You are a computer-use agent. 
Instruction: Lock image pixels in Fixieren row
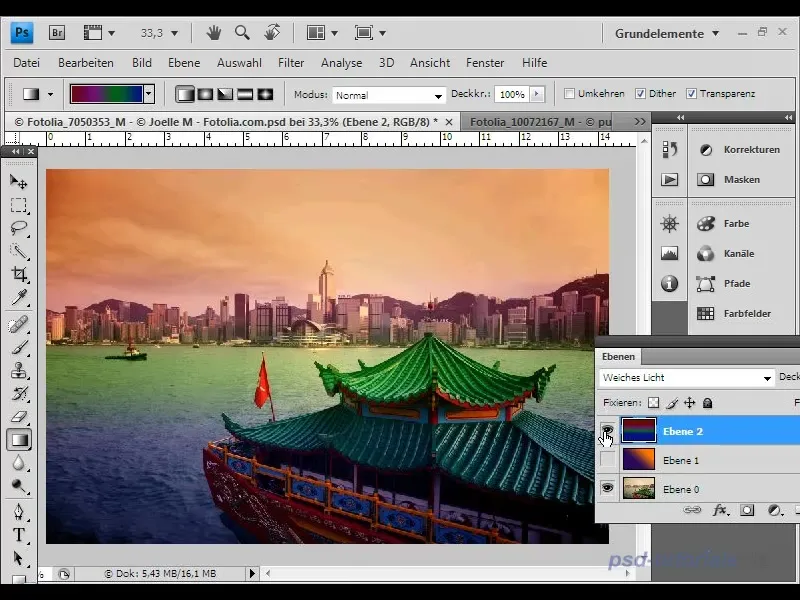(672, 403)
